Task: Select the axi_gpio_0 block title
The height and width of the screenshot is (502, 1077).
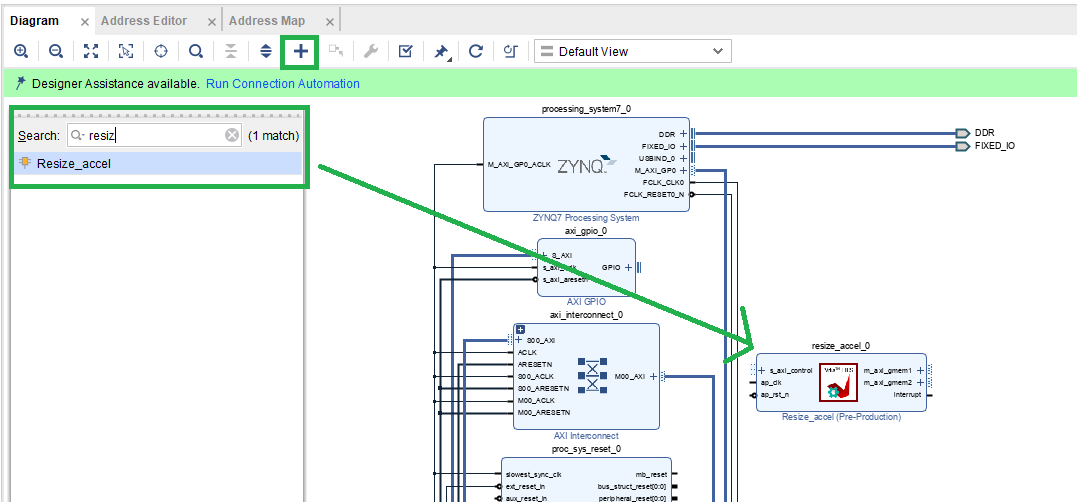Action: 586,231
